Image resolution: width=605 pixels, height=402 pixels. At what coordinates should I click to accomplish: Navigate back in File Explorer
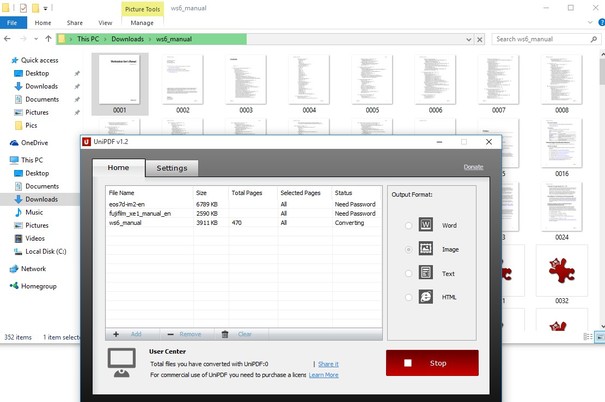tap(7, 39)
